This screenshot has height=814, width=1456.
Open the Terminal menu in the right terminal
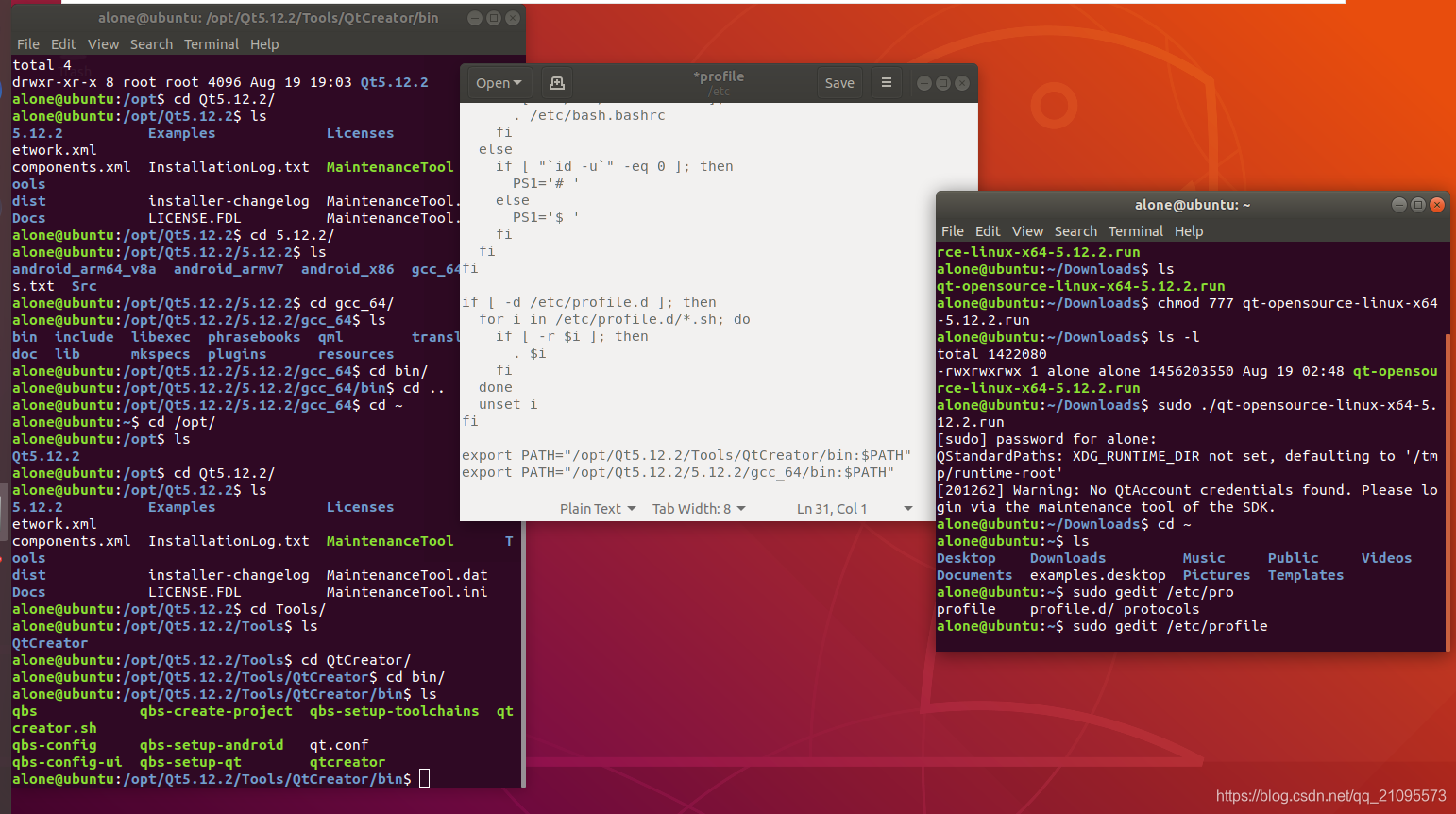(1135, 231)
